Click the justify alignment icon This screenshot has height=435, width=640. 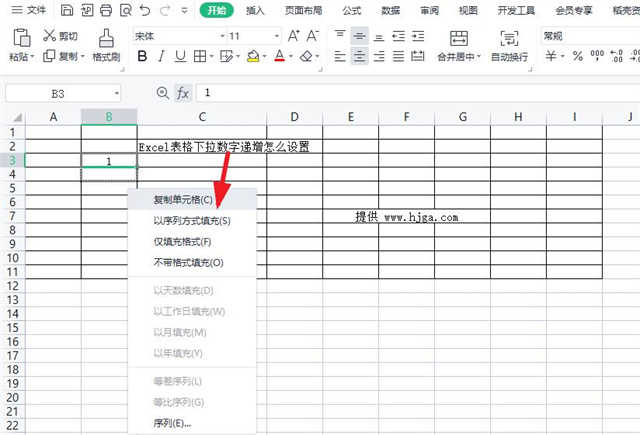[398, 56]
